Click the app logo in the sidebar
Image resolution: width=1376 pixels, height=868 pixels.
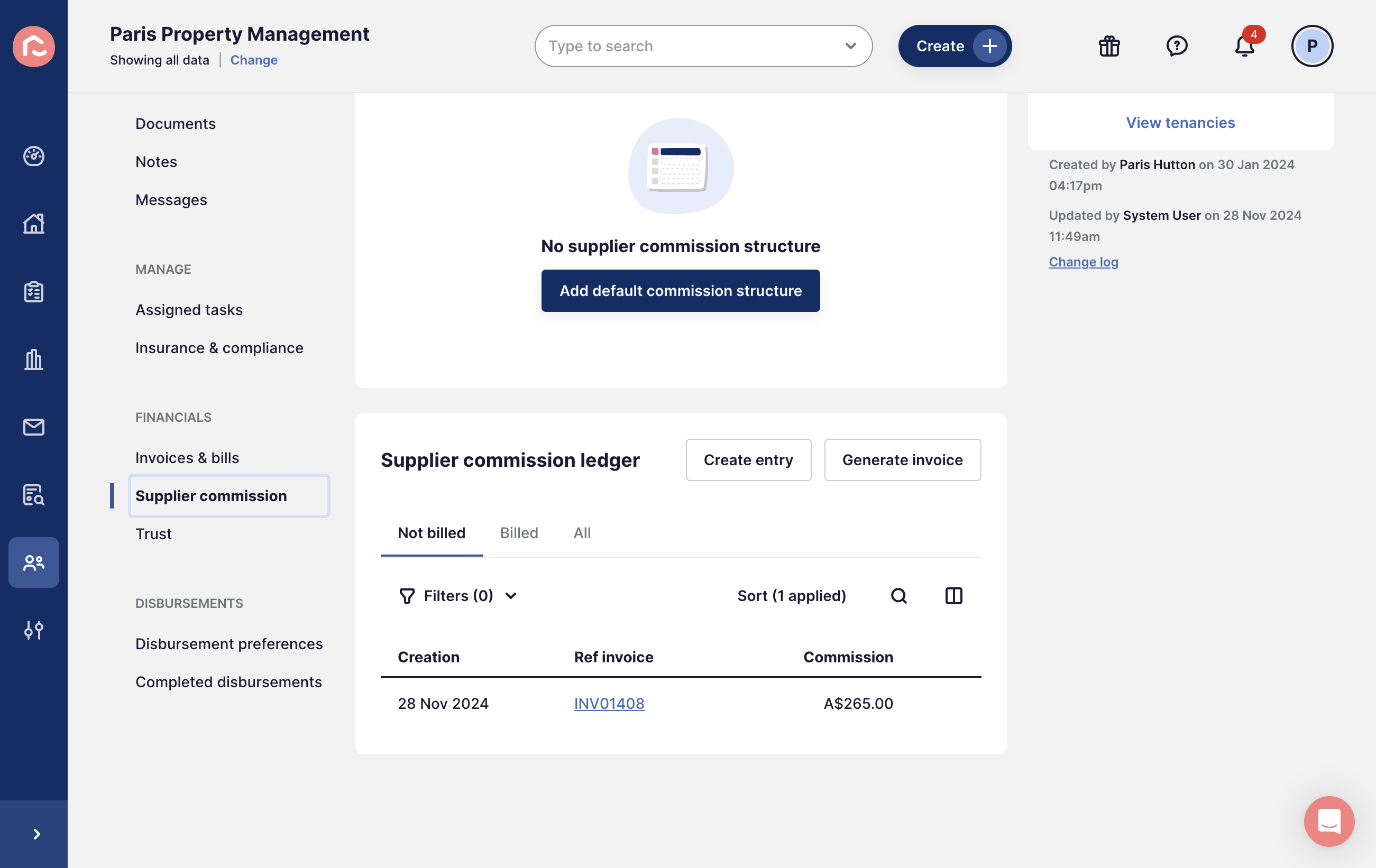[x=34, y=47]
